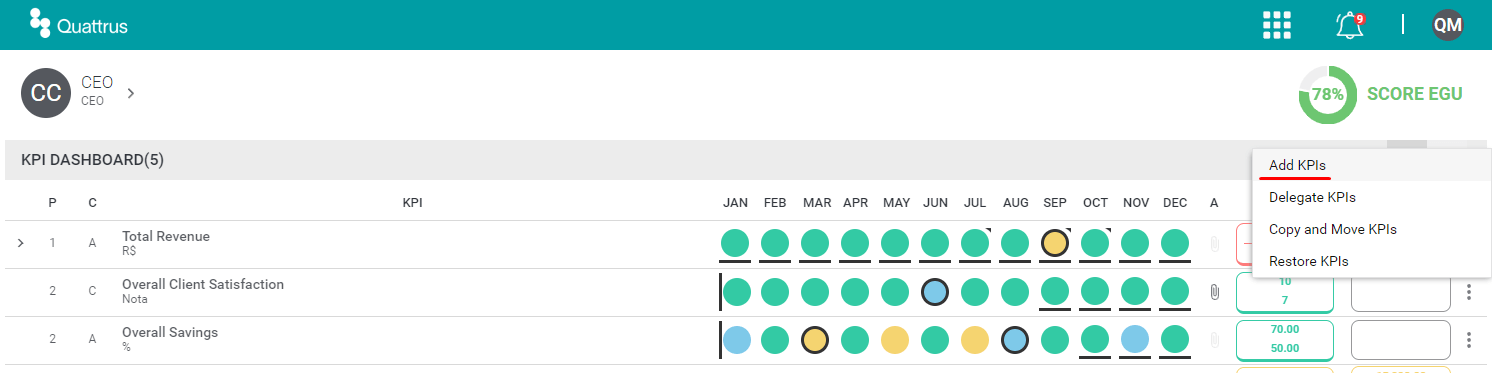The image size is (1492, 373).
Task: Click the empty input box in Overall Savings row
Action: [1400, 340]
